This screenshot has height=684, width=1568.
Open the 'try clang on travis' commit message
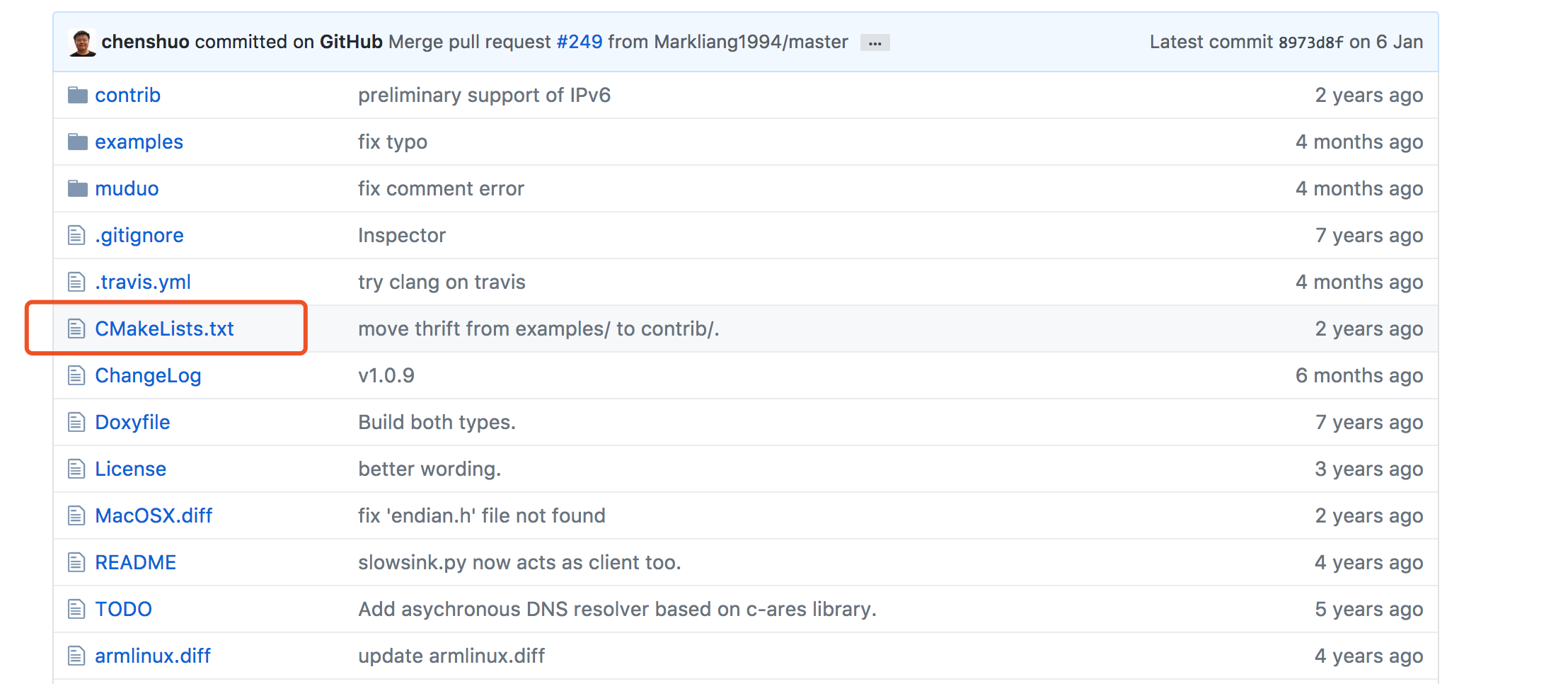442,282
